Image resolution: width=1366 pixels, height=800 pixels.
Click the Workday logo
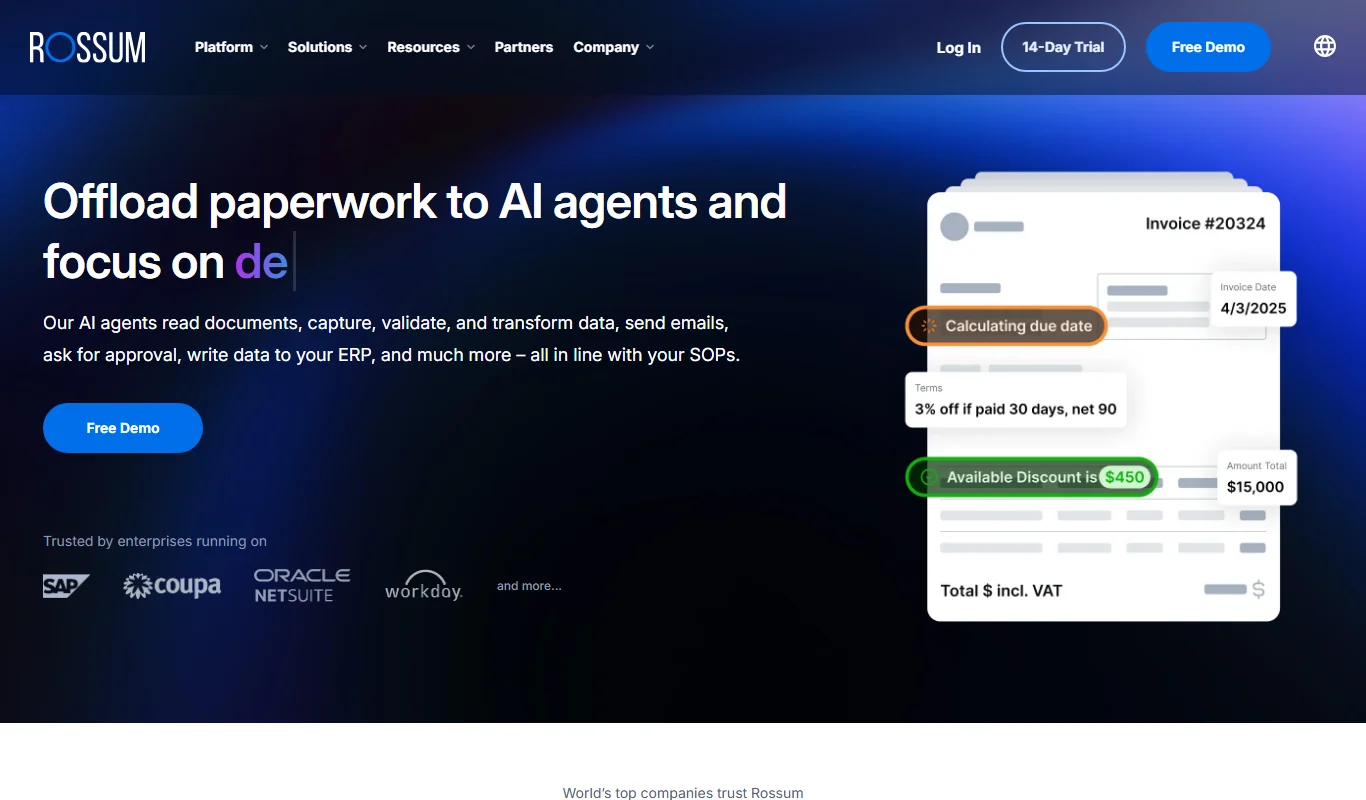[424, 586]
